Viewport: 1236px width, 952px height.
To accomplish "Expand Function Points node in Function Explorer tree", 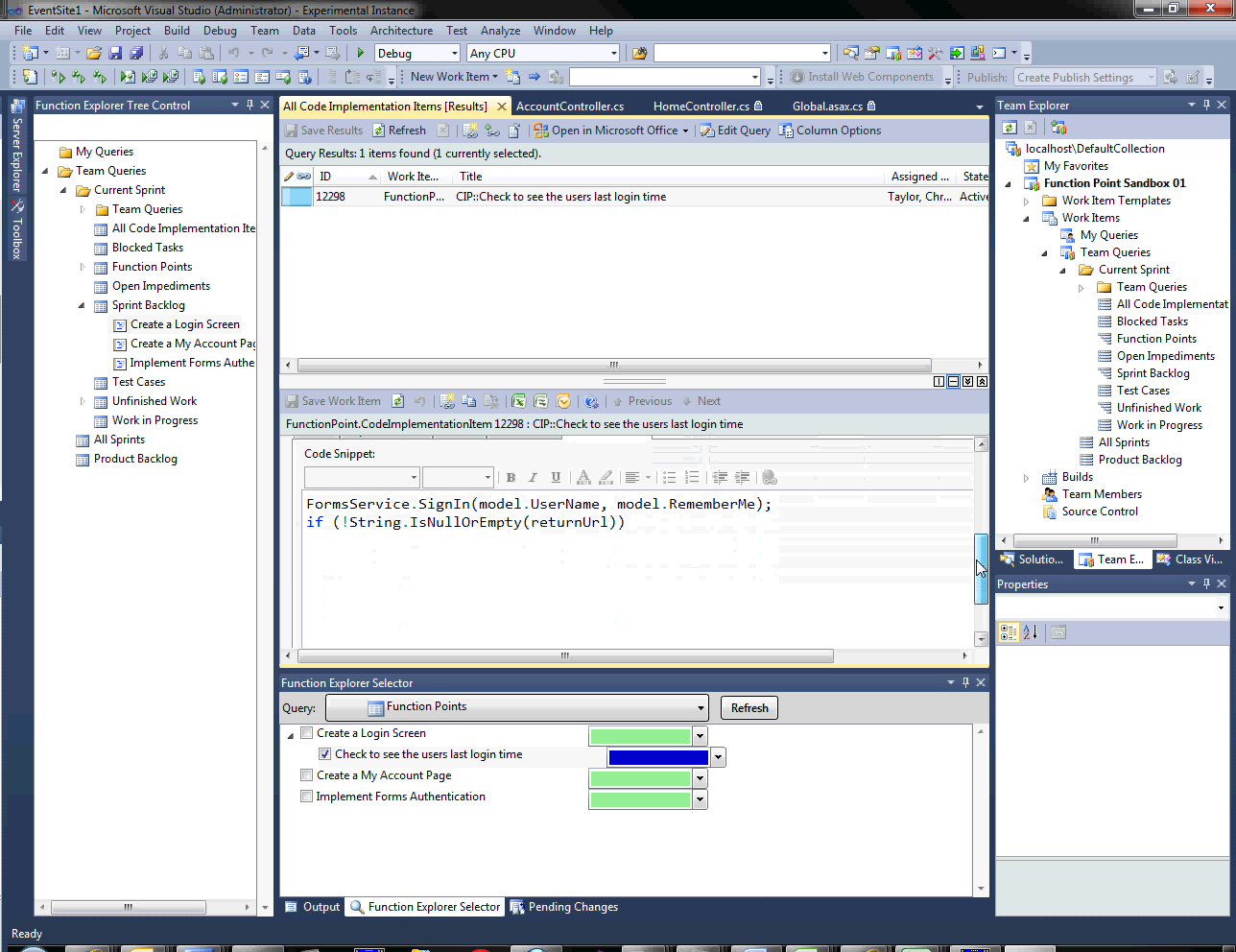I will point(82,267).
